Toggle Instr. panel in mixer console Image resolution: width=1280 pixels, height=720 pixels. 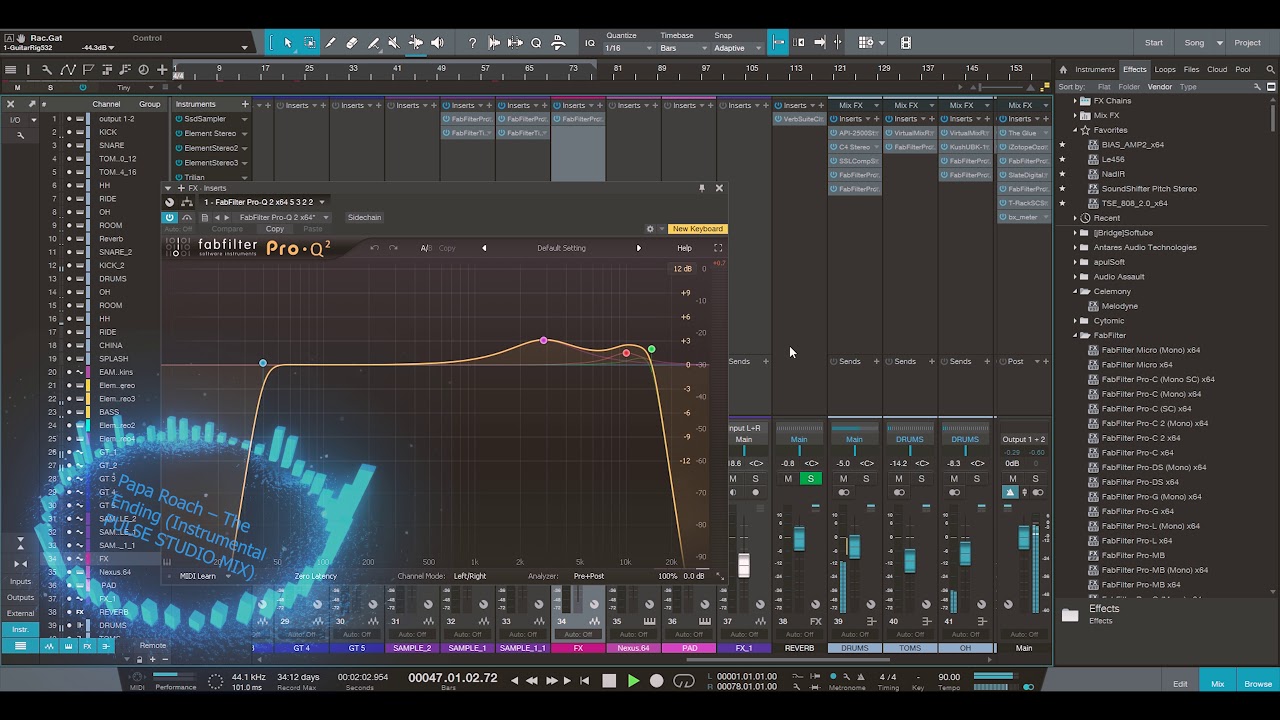click(x=20, y=630)
